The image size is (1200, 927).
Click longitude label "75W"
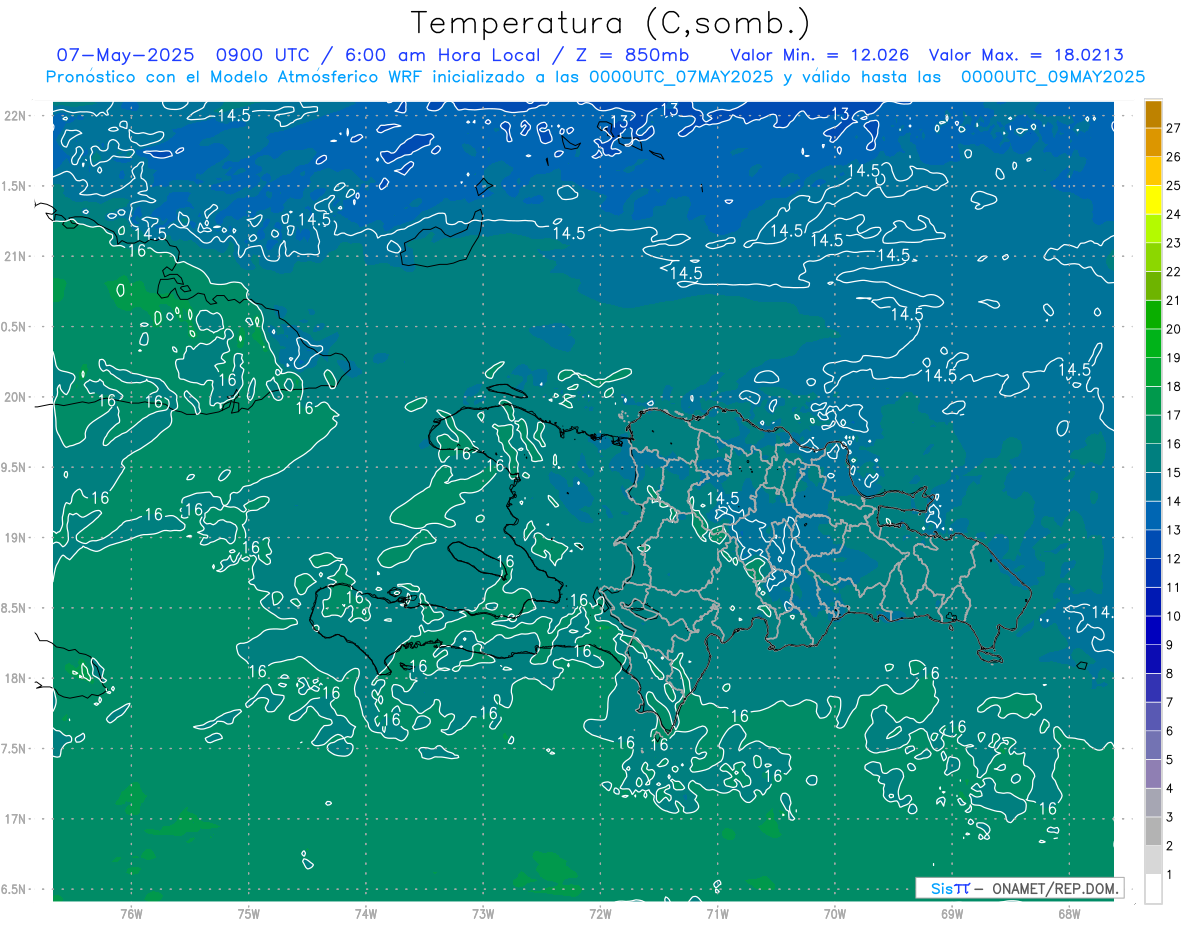pyautogui.click(x=248, y=913)
